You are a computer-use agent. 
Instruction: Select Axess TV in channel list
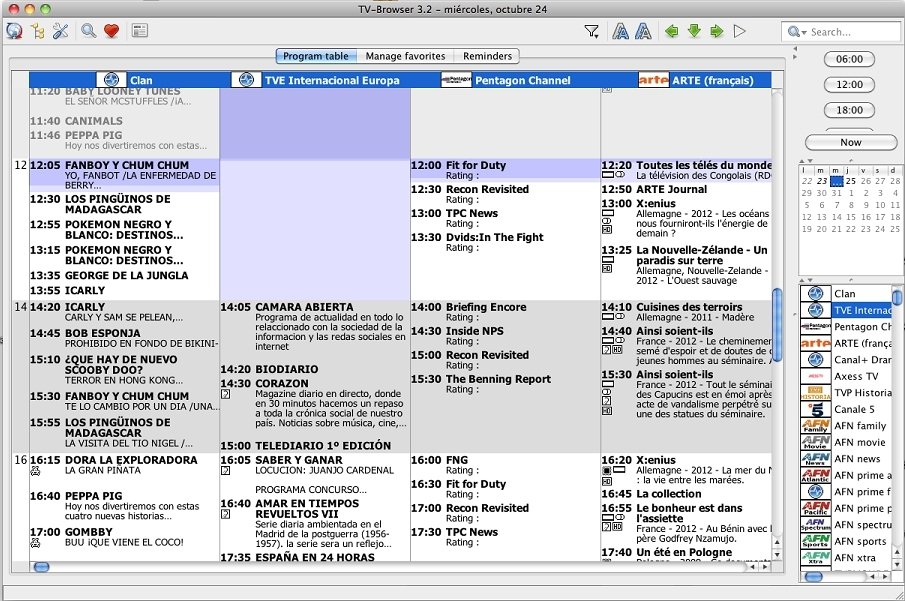coord(846,376)
